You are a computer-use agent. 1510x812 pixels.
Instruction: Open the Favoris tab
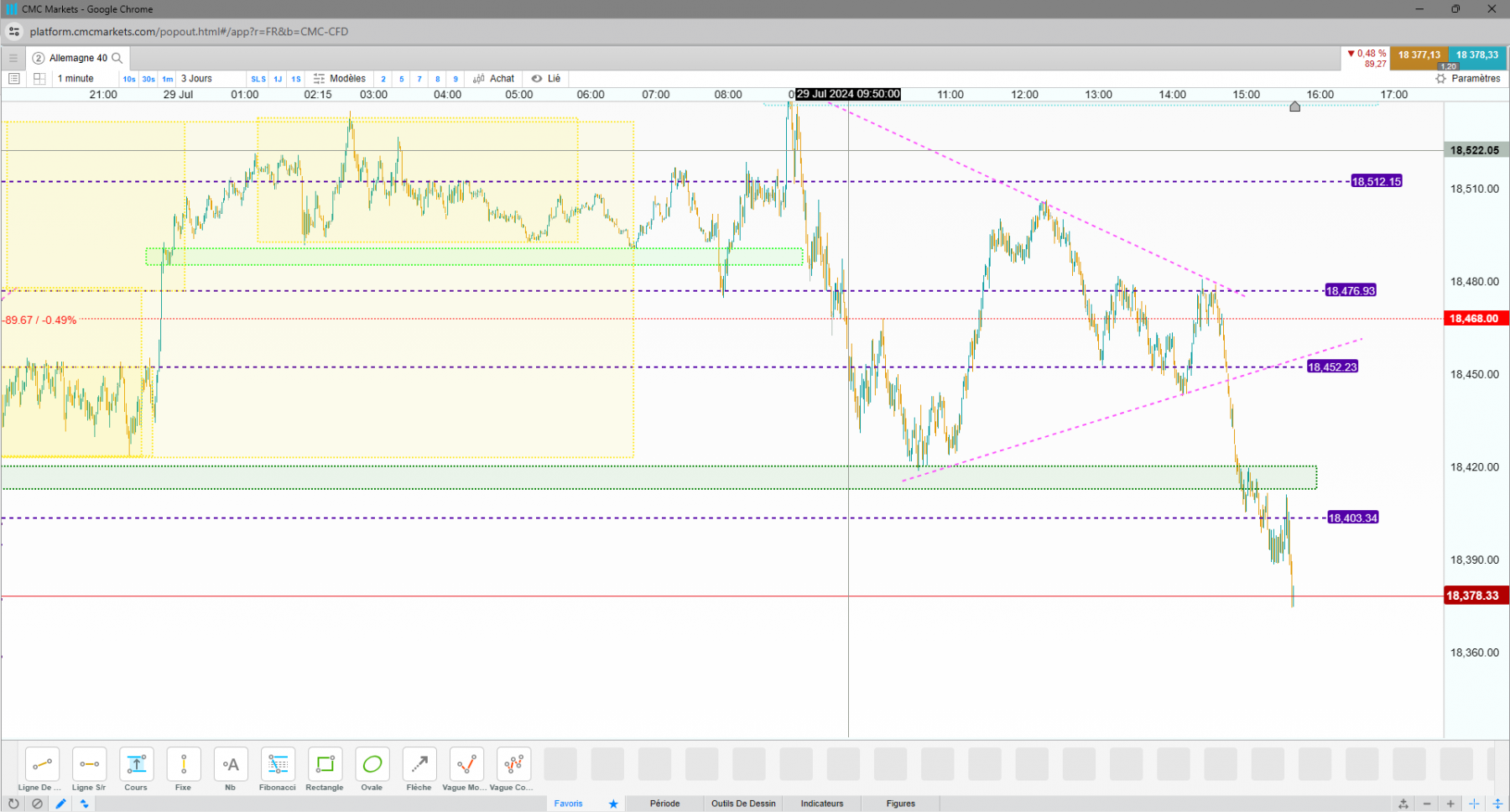pyautogui.click(x=568, y=804)
